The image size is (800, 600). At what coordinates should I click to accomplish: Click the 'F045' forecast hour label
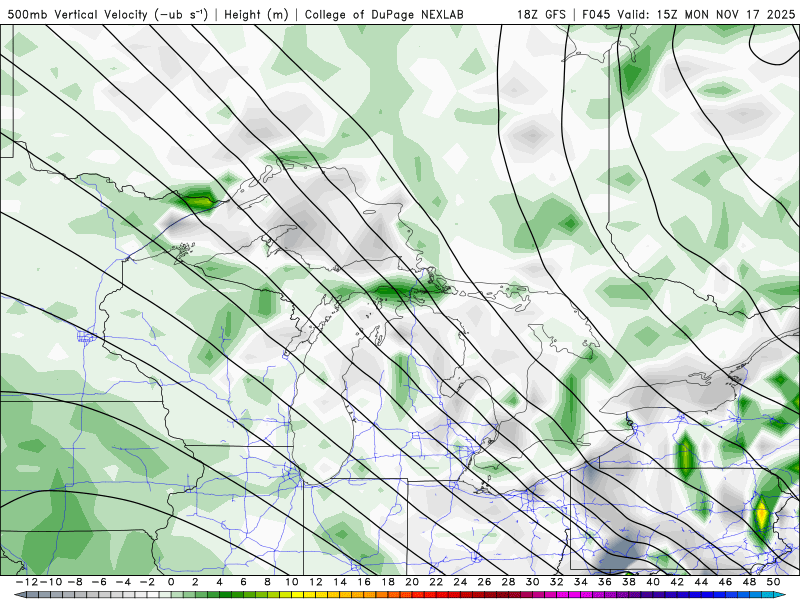(x=594, y=14)
